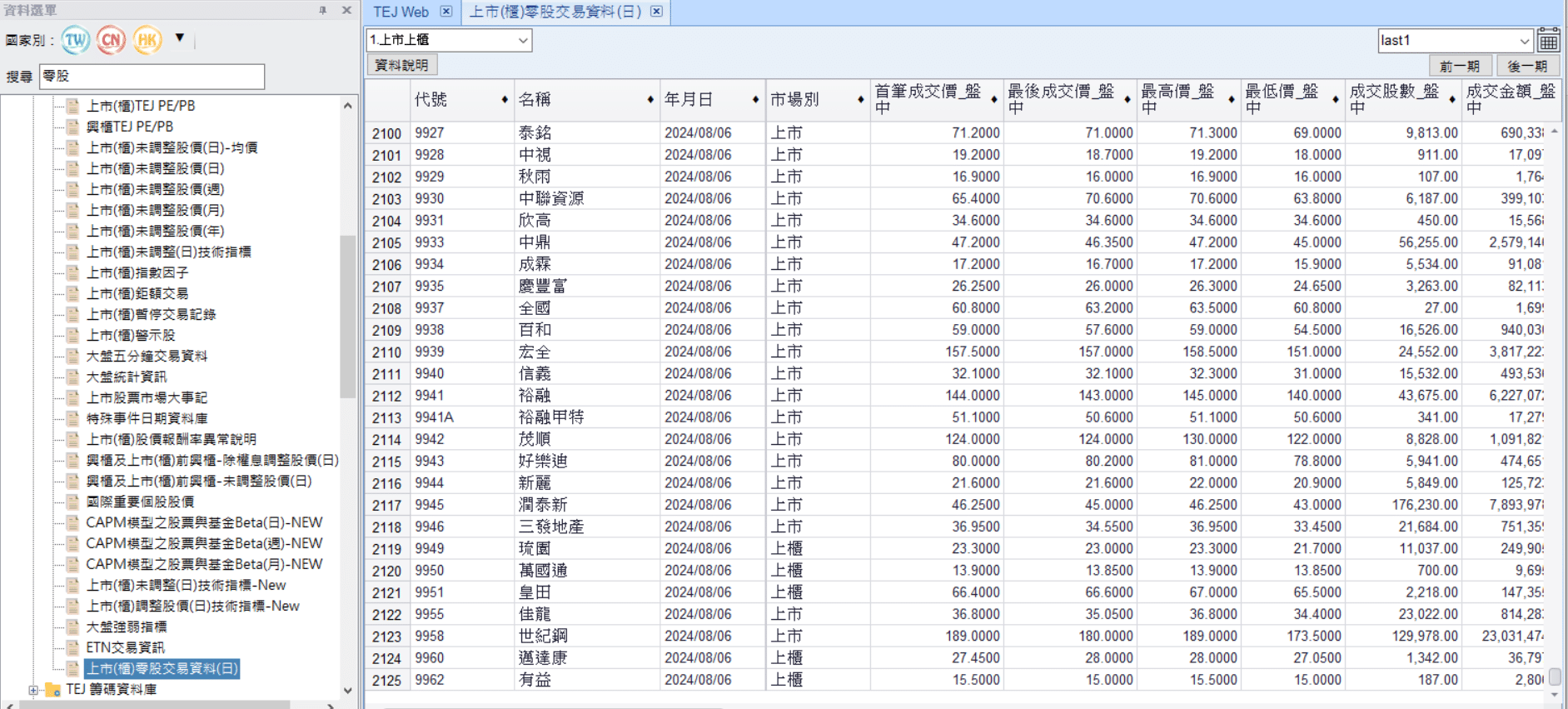
Task: Close the TEJ Web tab
Action: click(x=446, y=12)
